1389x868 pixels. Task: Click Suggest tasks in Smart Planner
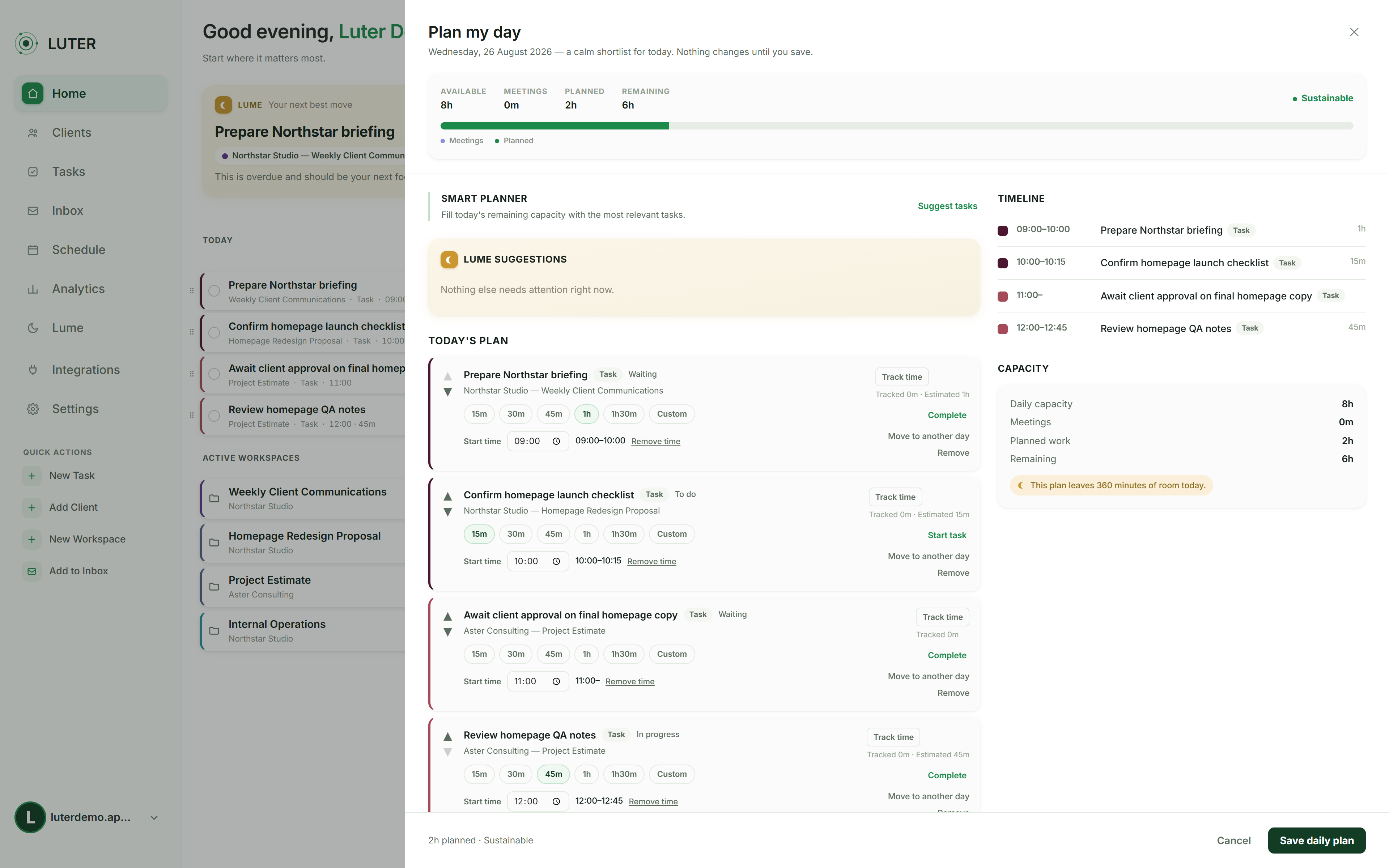947,206
